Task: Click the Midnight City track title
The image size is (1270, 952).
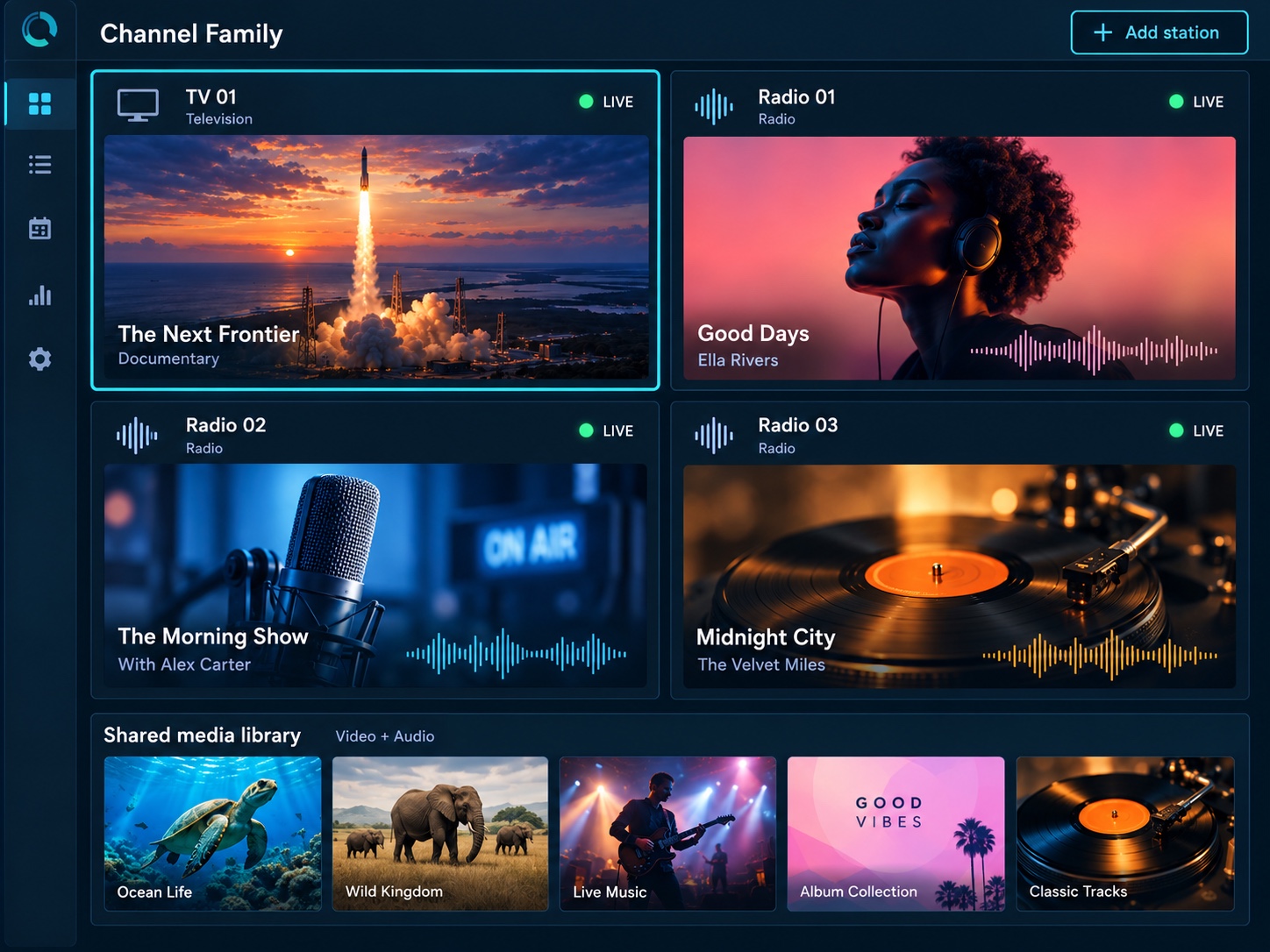Action: pos(765,637)
